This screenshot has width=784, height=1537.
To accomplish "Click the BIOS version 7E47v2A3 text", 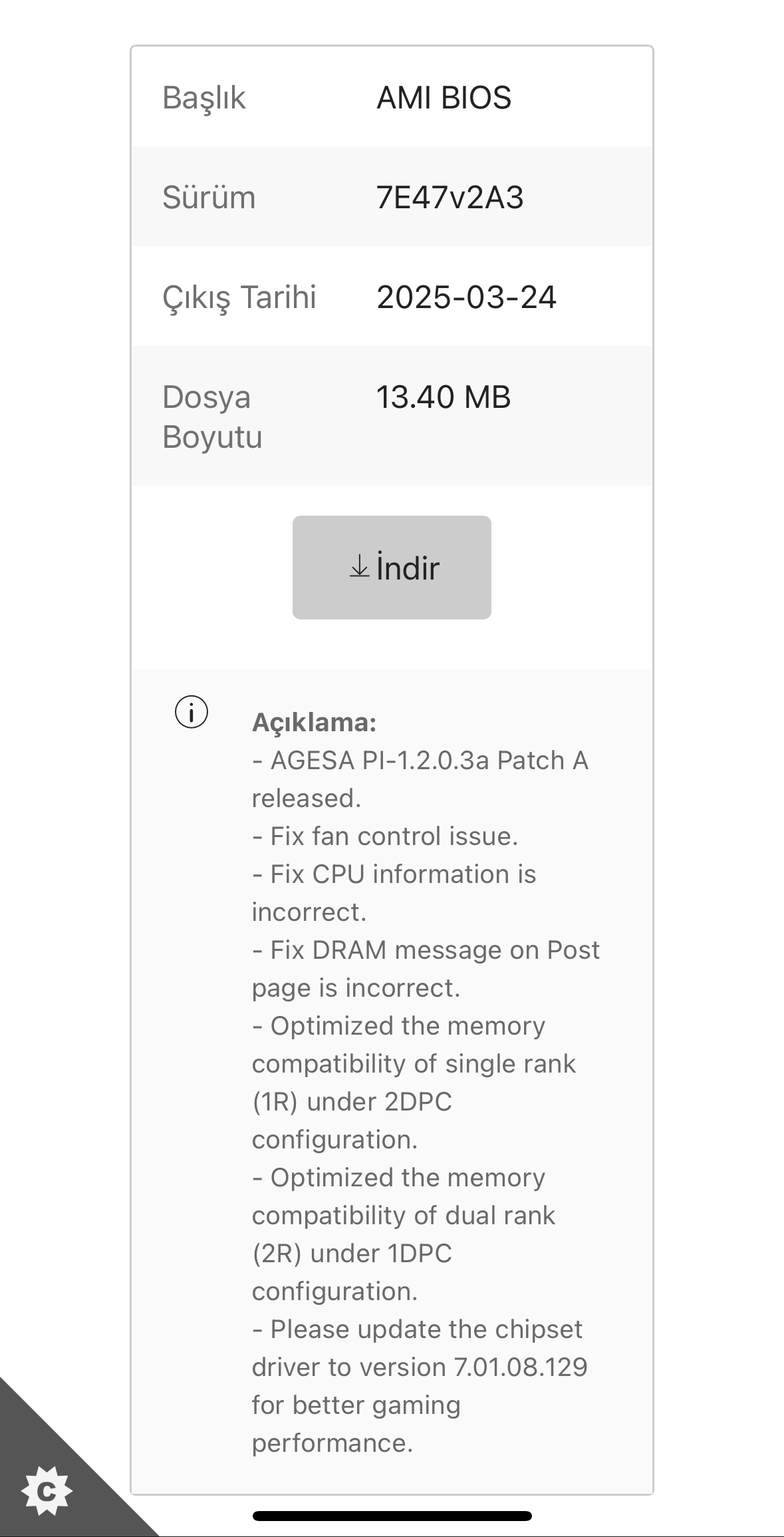I will 450,198.
